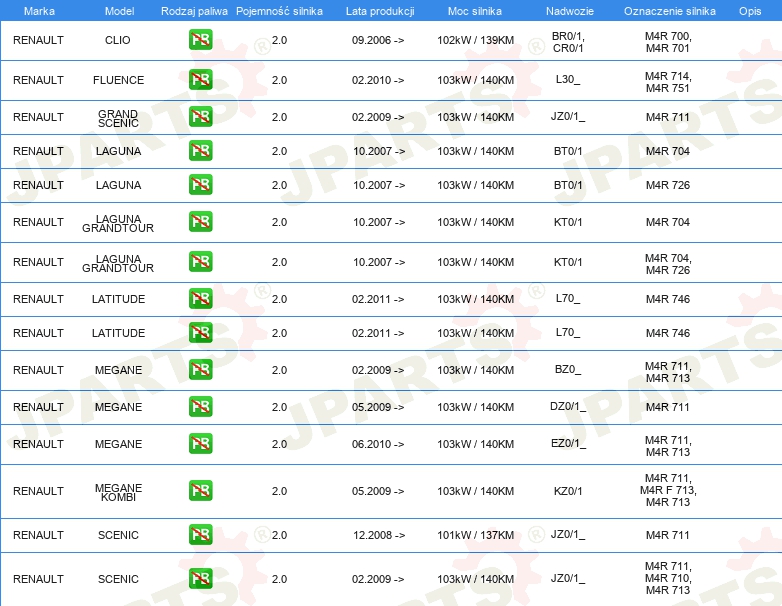
Task: Click the power value 101kW / 137KM
Action: (x=475, y=535)
